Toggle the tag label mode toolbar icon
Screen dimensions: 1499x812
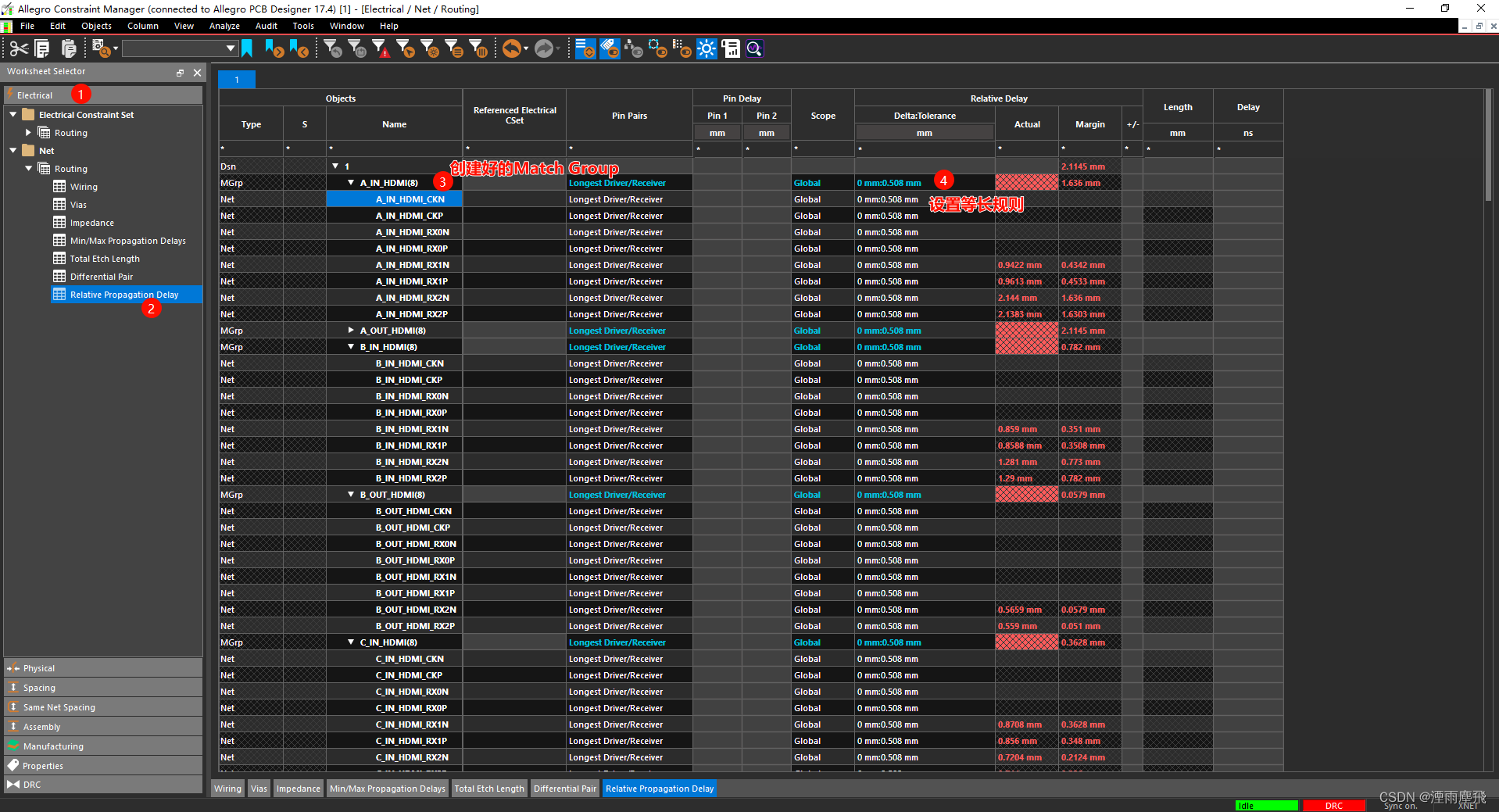pyautogui.click(x=610, y=48)
